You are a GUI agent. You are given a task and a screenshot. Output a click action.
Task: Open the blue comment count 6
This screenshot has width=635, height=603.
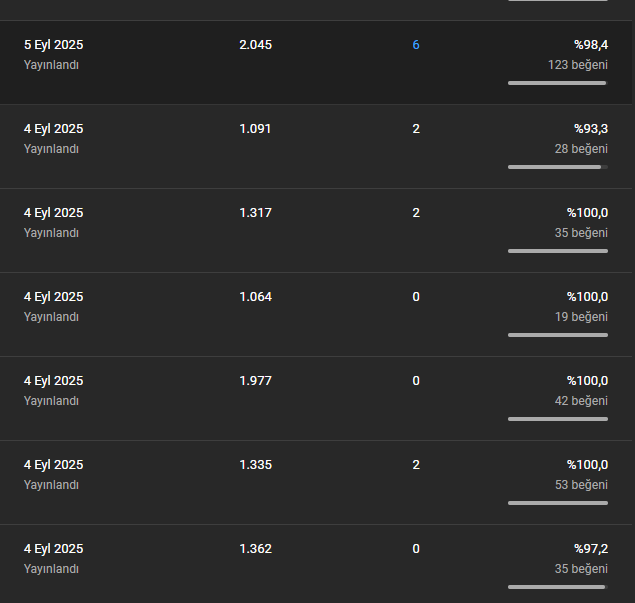click(x=416, y=45)
